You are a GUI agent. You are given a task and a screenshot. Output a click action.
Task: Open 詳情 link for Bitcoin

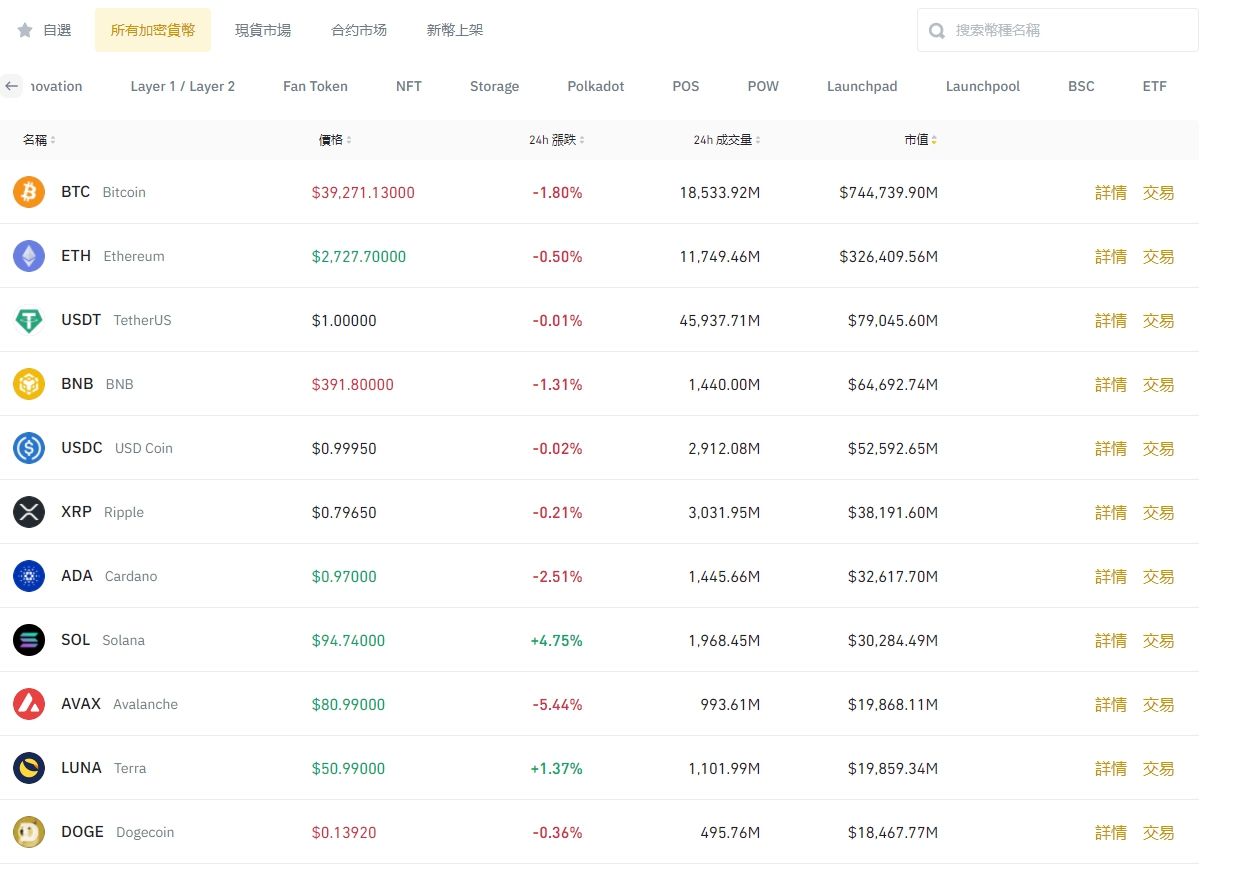coord(1110,193)
